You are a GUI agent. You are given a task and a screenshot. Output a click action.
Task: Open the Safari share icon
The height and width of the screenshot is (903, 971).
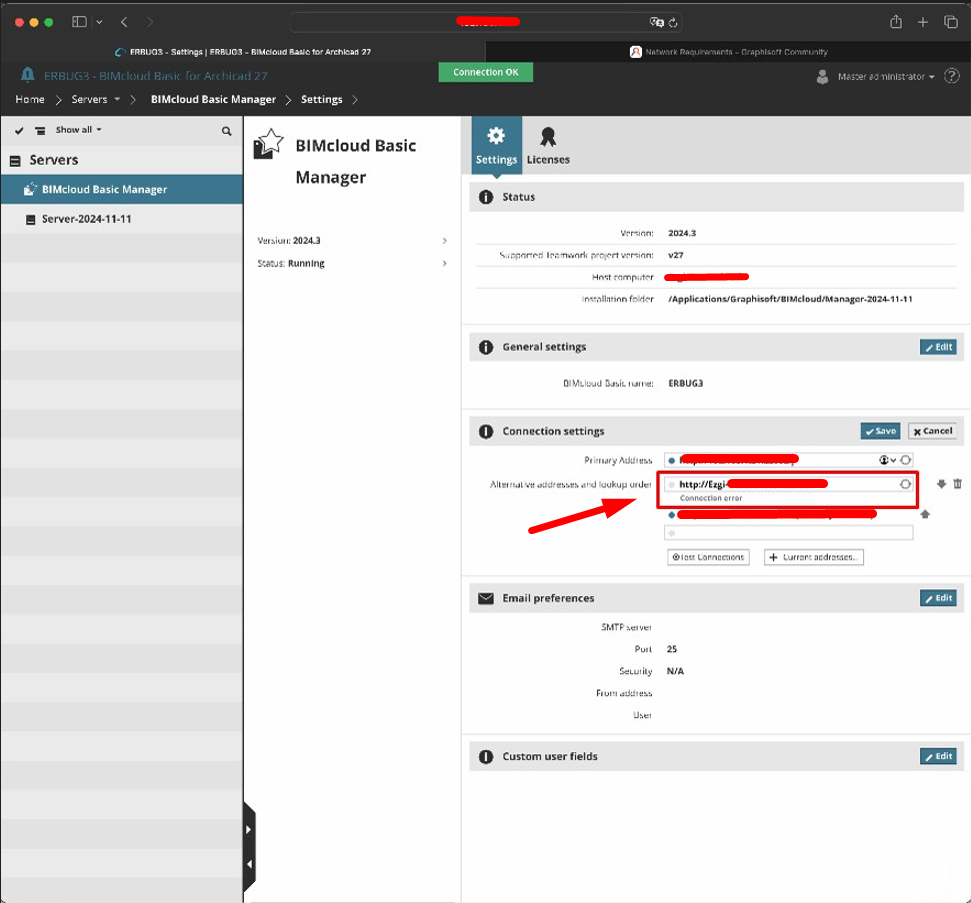pos(895,22)
